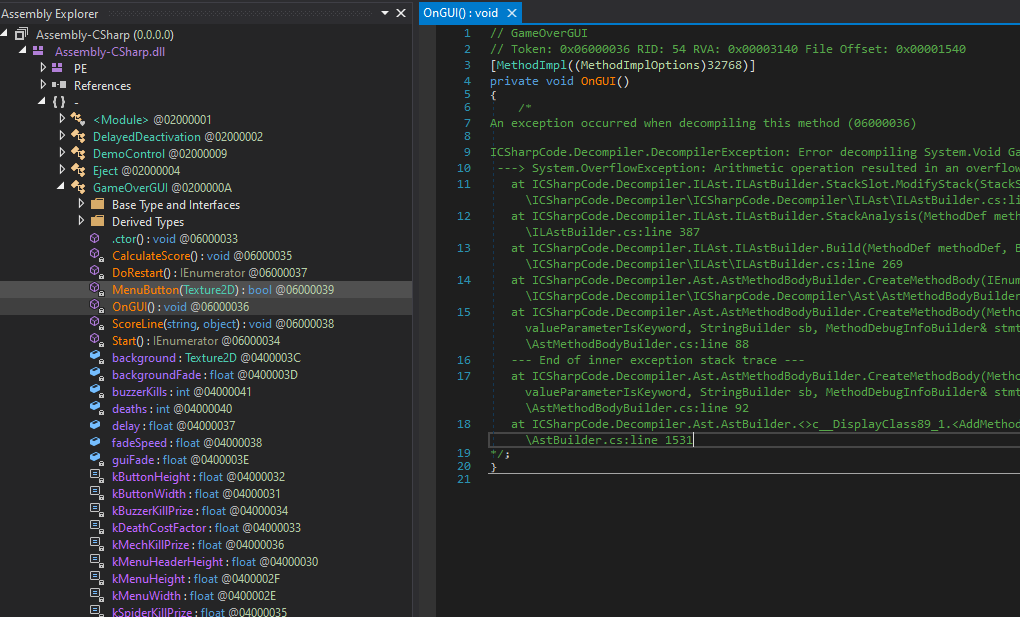Expand the Derived Types folder
Image resolution: width=1020 pixels, height=617 pixels.
[80, 222]
